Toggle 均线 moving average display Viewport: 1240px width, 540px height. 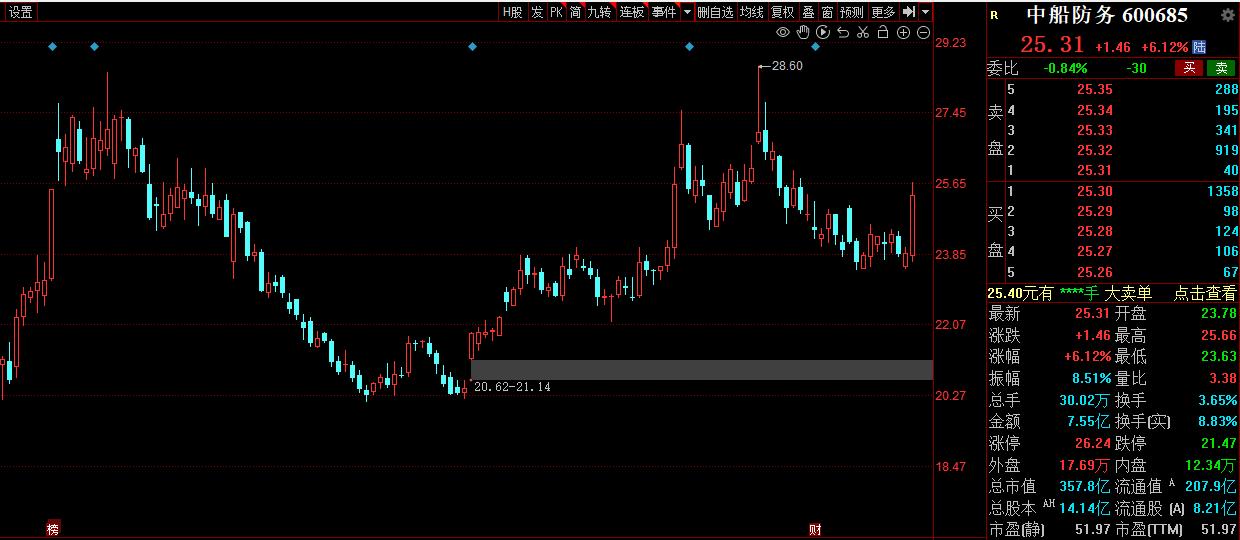click(x=751, y=12)
